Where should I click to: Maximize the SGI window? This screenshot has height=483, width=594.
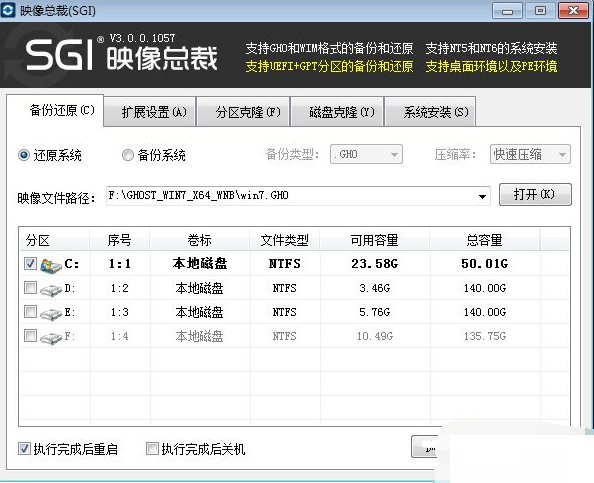click(541, 11)
